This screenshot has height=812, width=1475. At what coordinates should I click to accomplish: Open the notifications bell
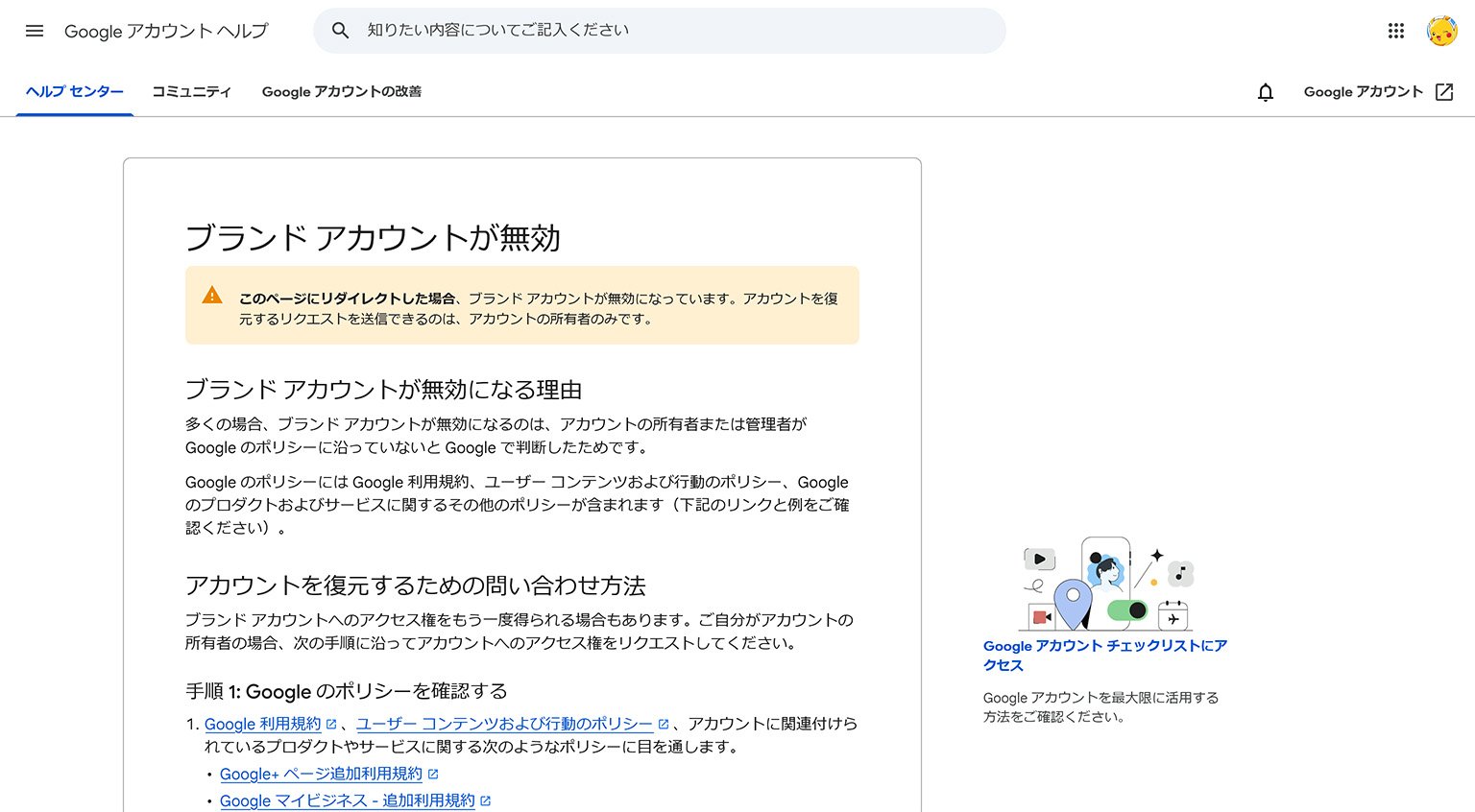click(x=1266, y=92)
